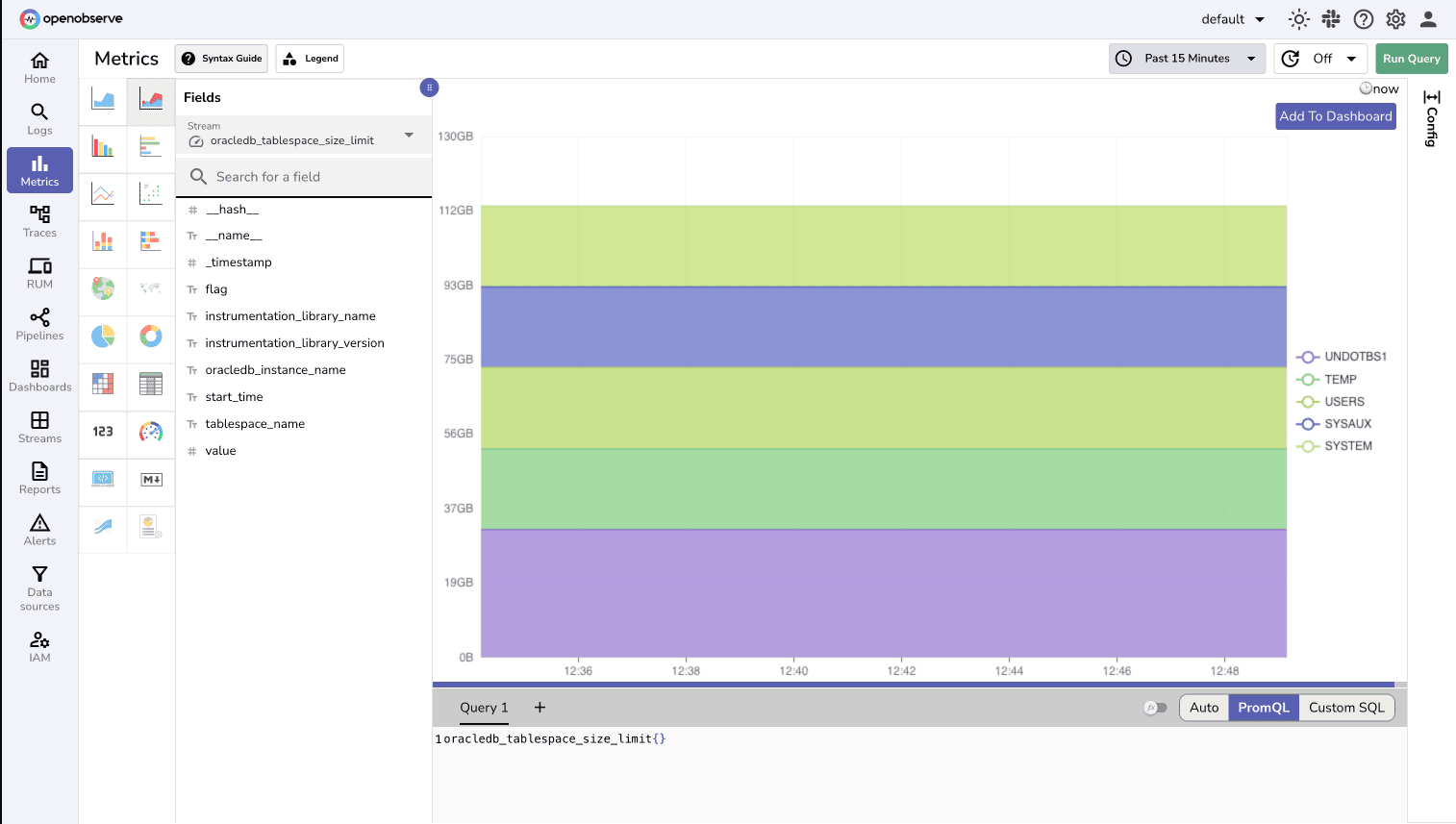
Task: Select the pie chart visualization type
Action: coord(102,337)
